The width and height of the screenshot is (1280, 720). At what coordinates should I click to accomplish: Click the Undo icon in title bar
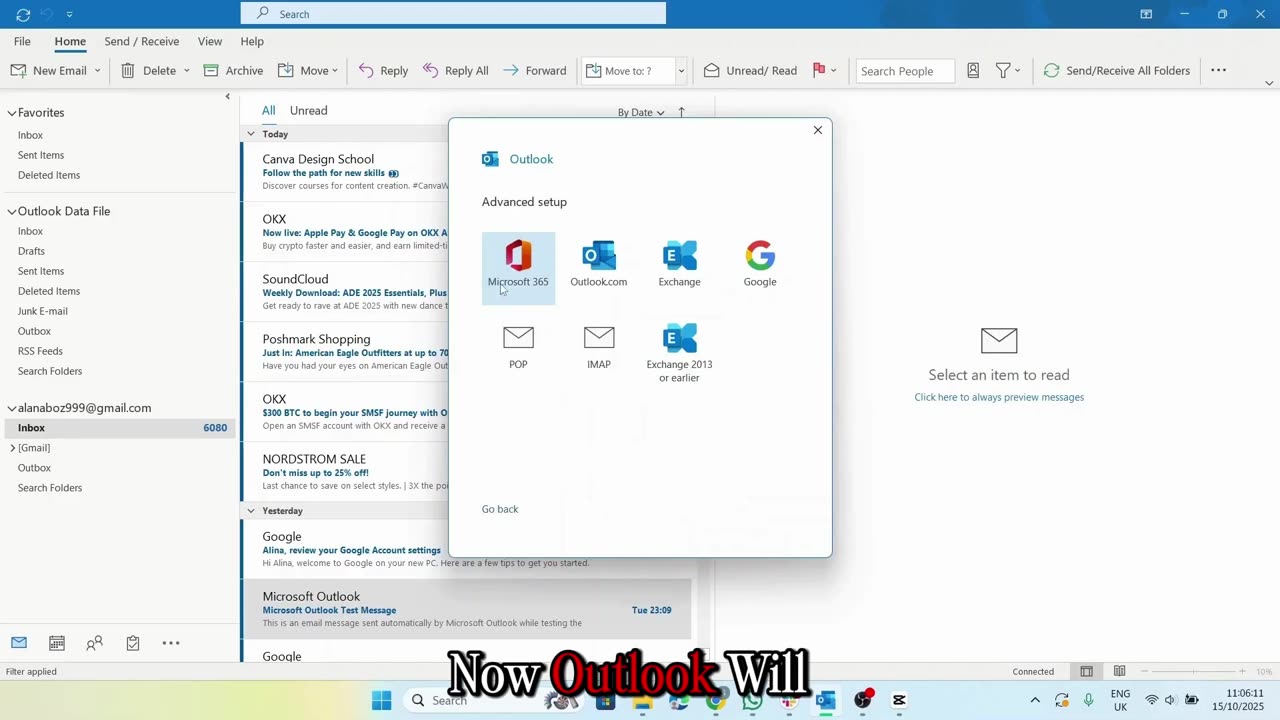[x=47, y=14]
